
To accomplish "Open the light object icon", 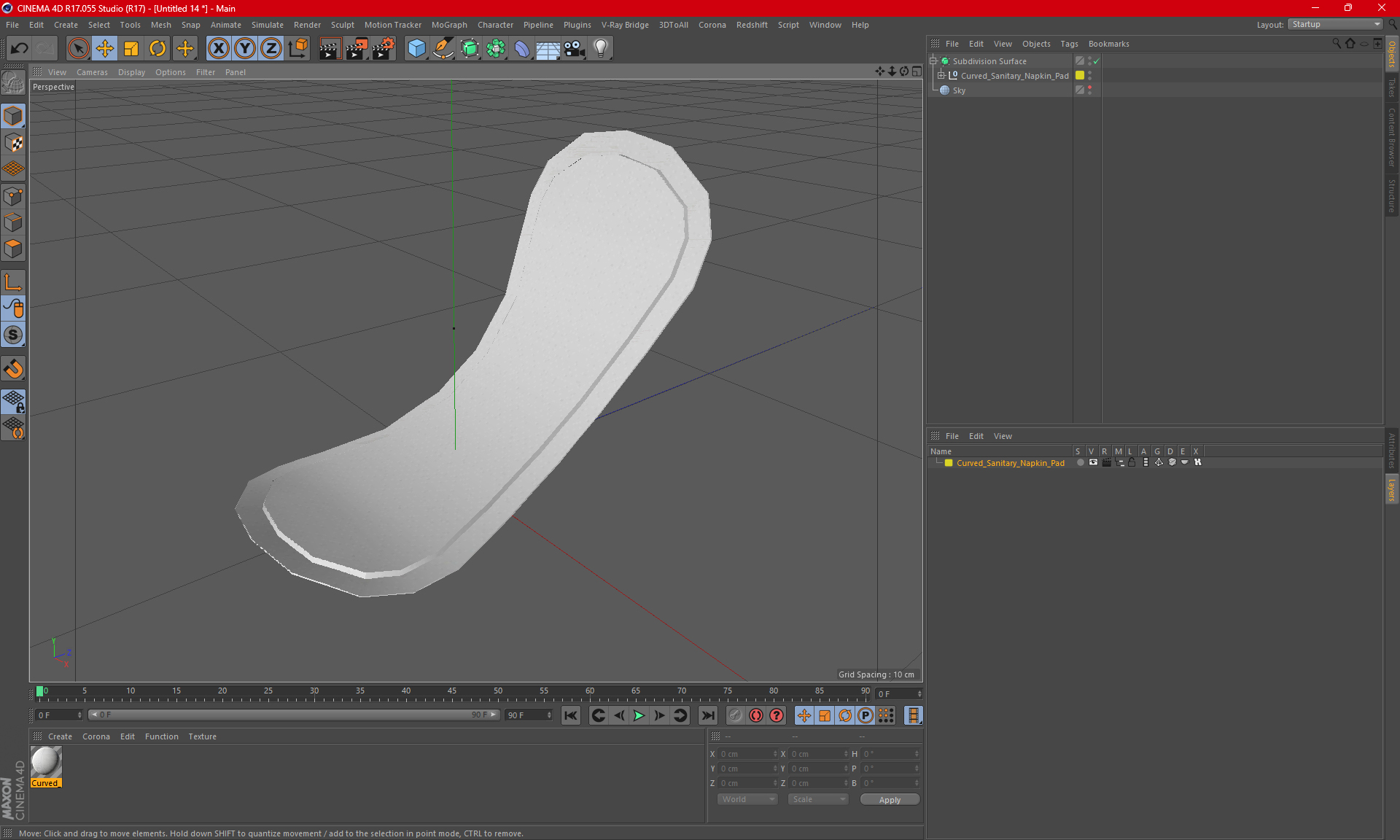I will (x=600, y=48).
